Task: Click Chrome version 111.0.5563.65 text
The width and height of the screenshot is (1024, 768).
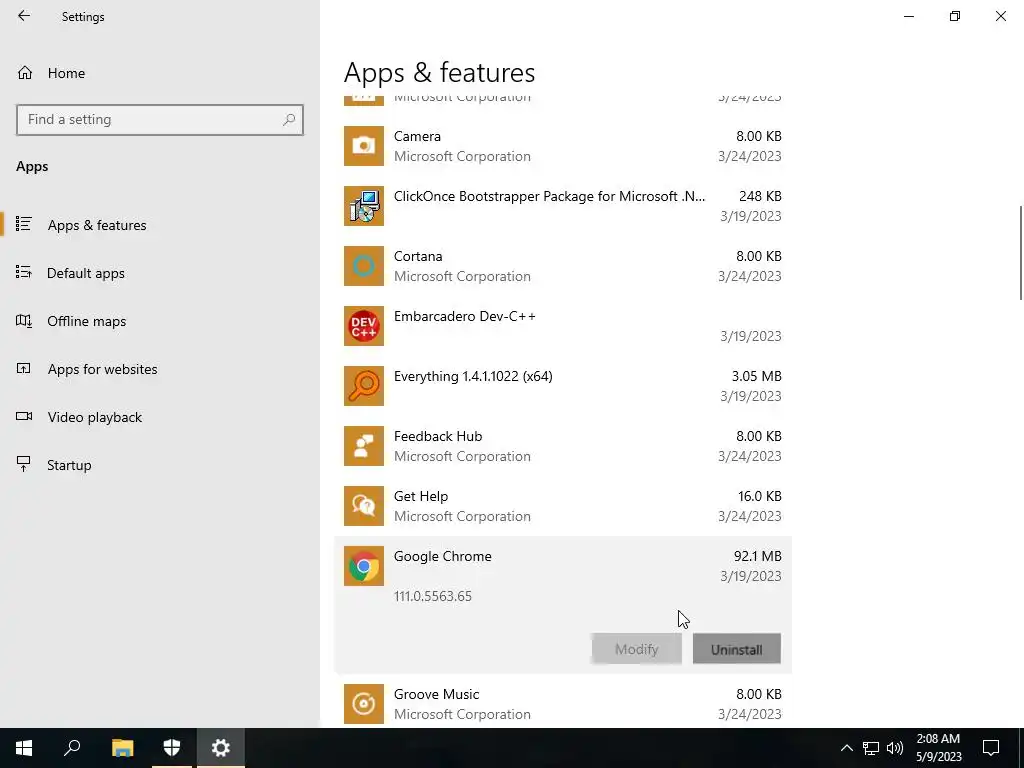Action: pos(432,596)
